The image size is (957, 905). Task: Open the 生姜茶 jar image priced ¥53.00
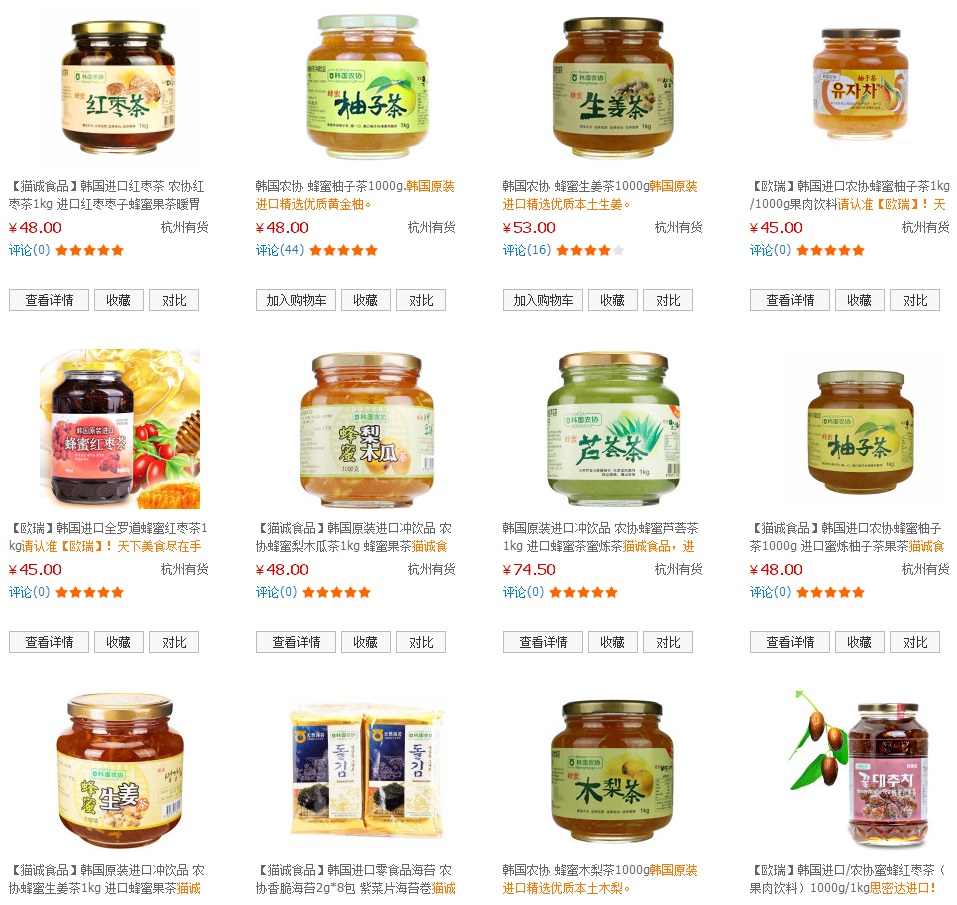(613, 87)
